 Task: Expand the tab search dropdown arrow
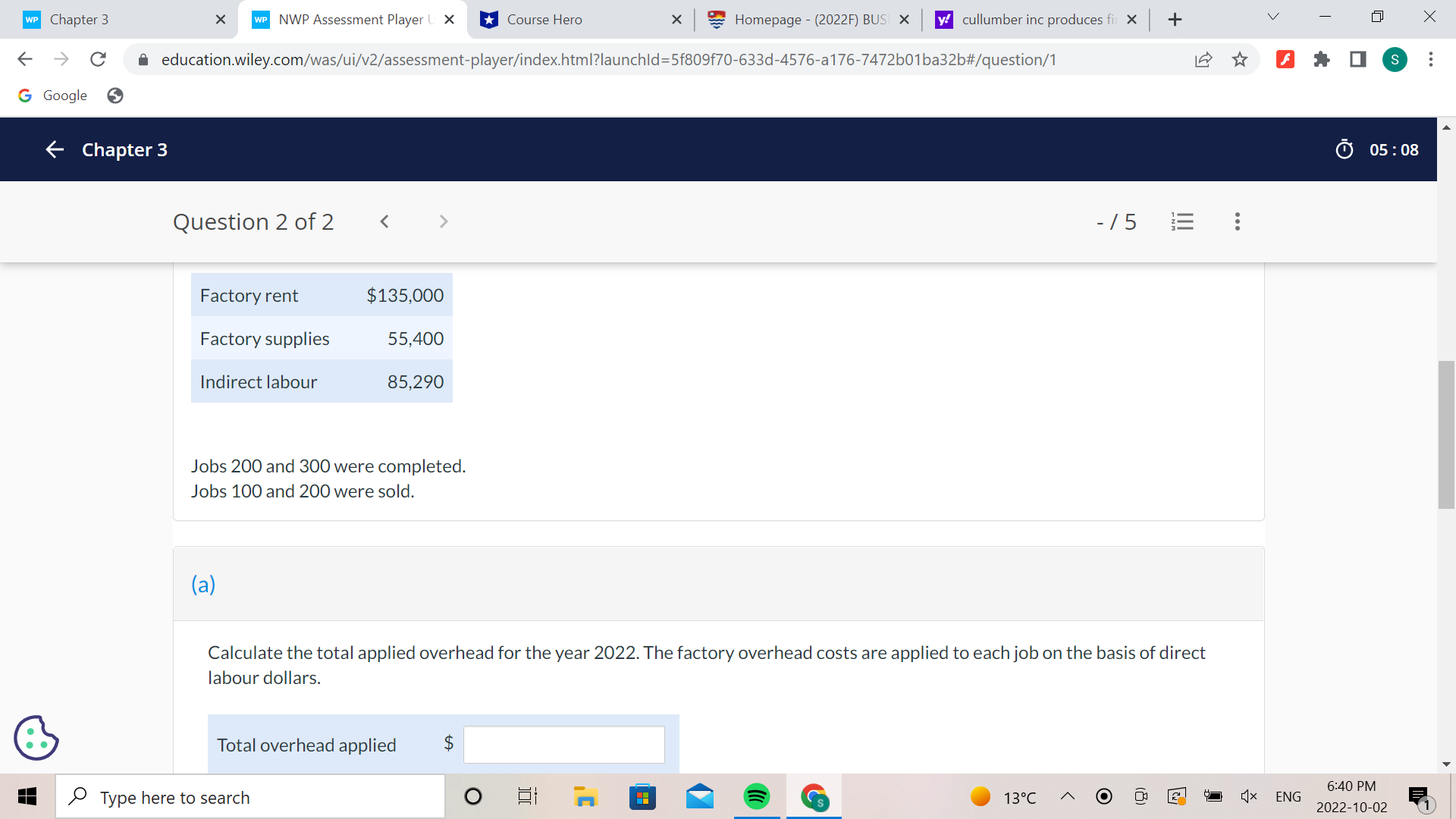coord(1273,17)
